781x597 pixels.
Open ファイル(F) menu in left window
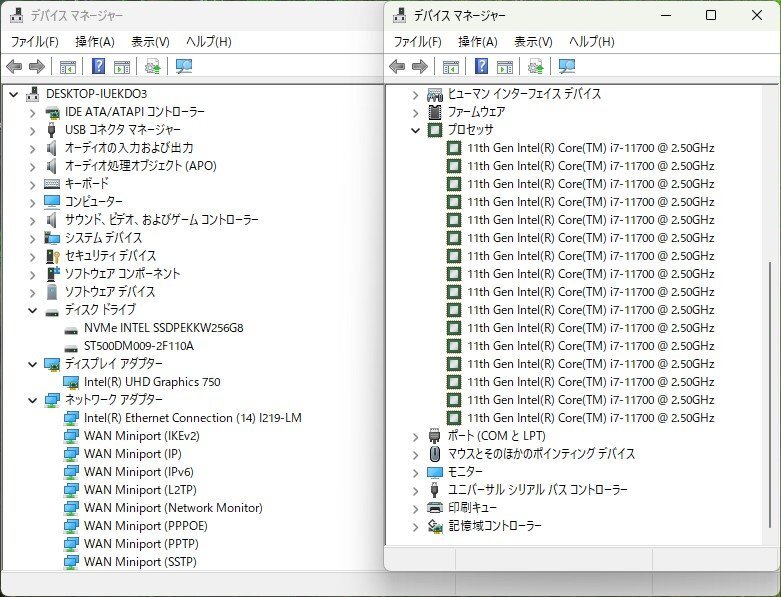[34, 42]
